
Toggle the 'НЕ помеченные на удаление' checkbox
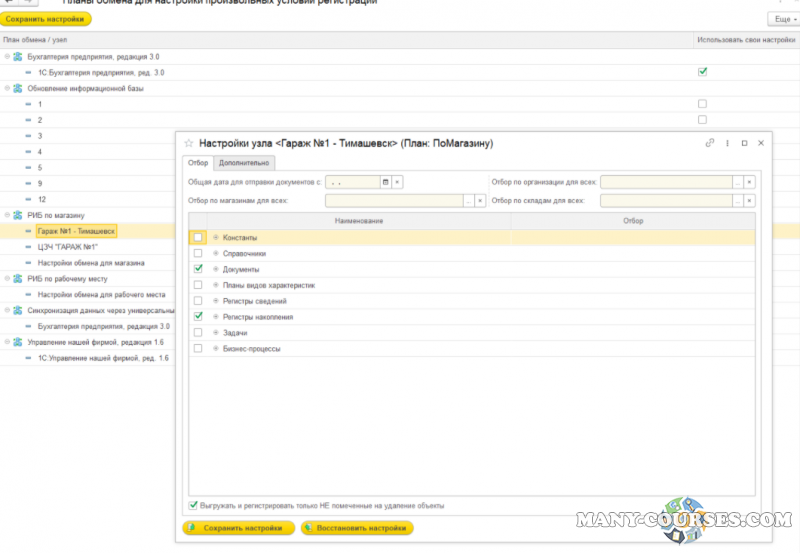193,505
